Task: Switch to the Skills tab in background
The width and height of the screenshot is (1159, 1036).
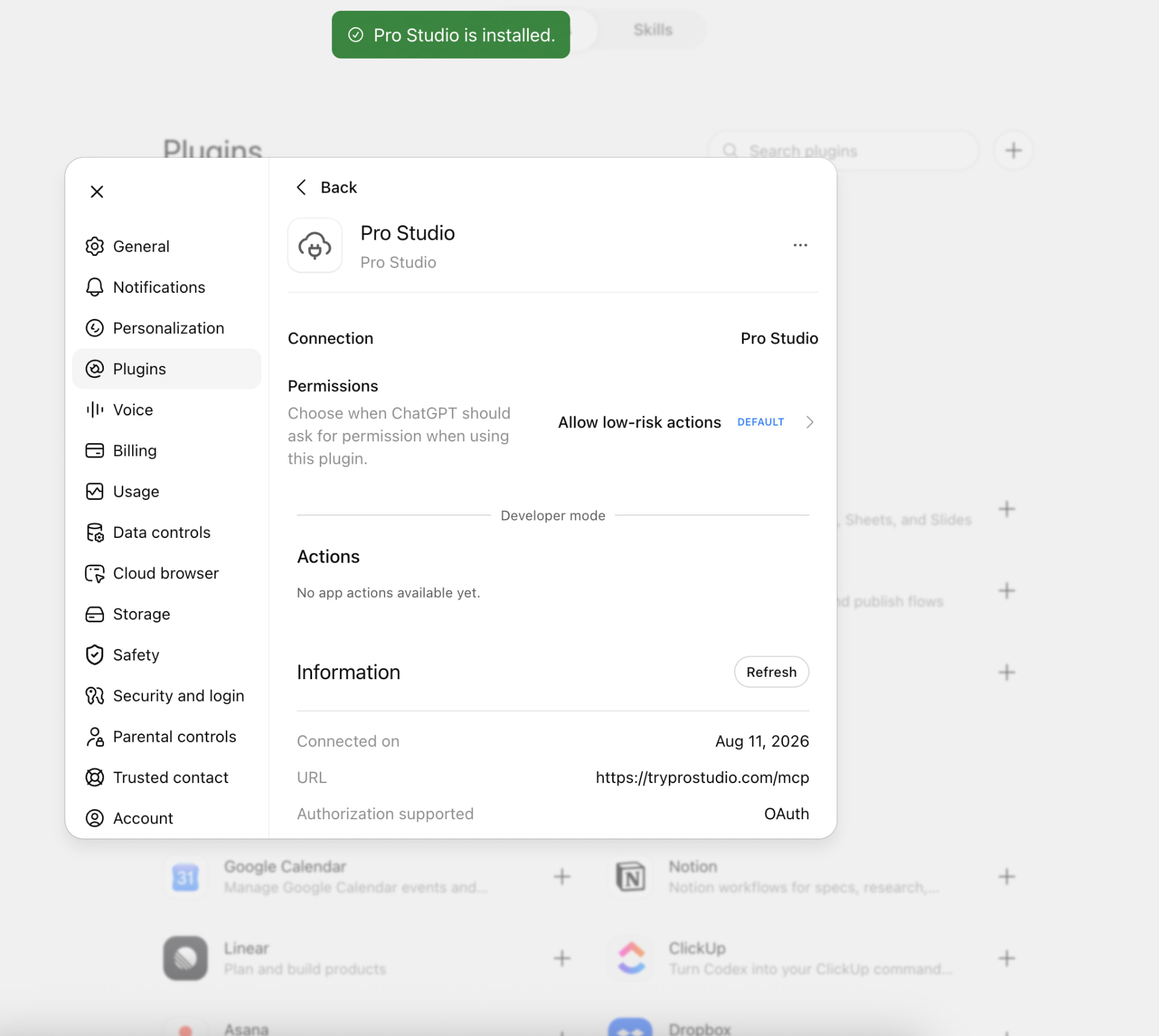Action: (653, 30)
